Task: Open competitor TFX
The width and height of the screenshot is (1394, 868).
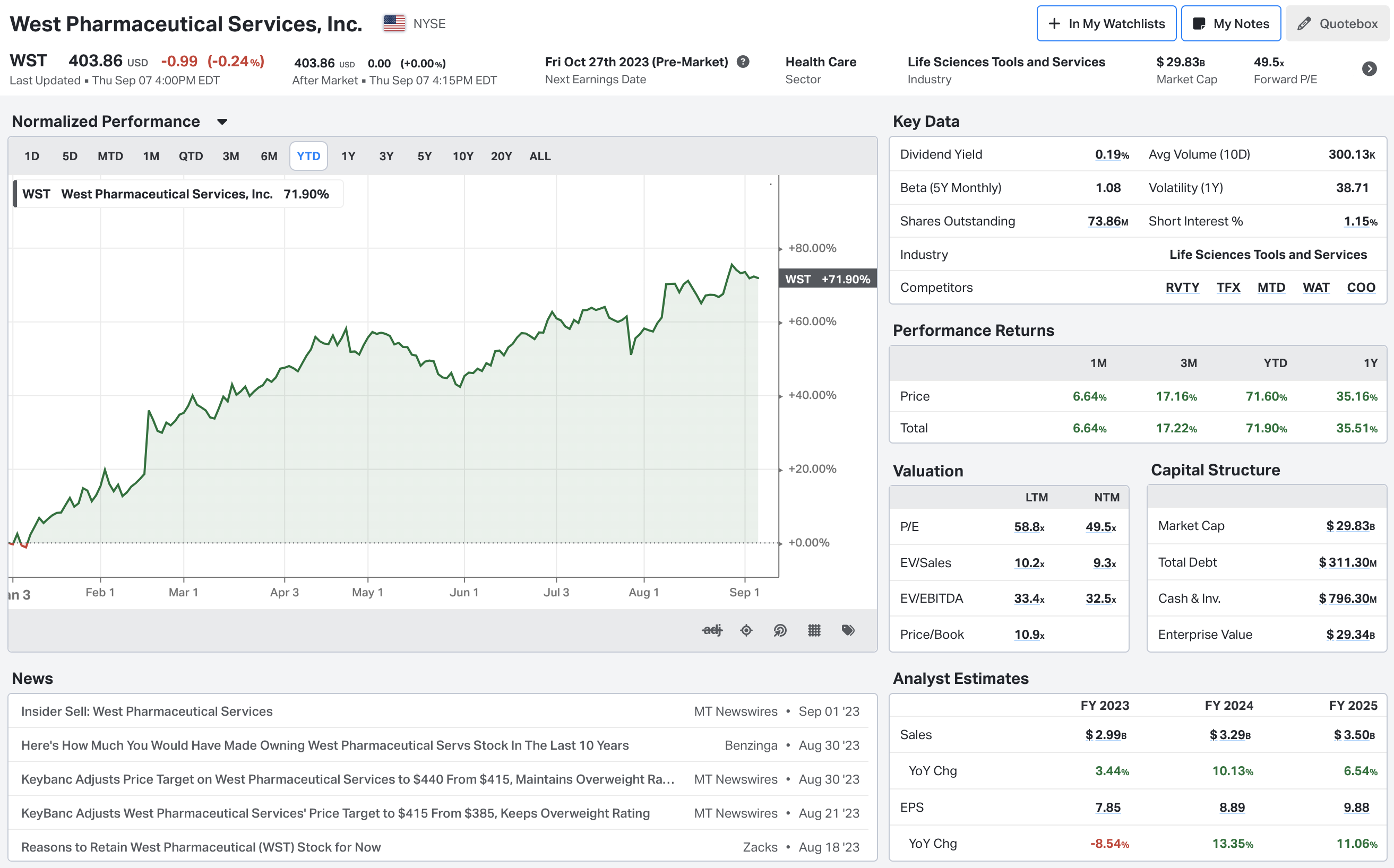Action: coord(1228,288)
